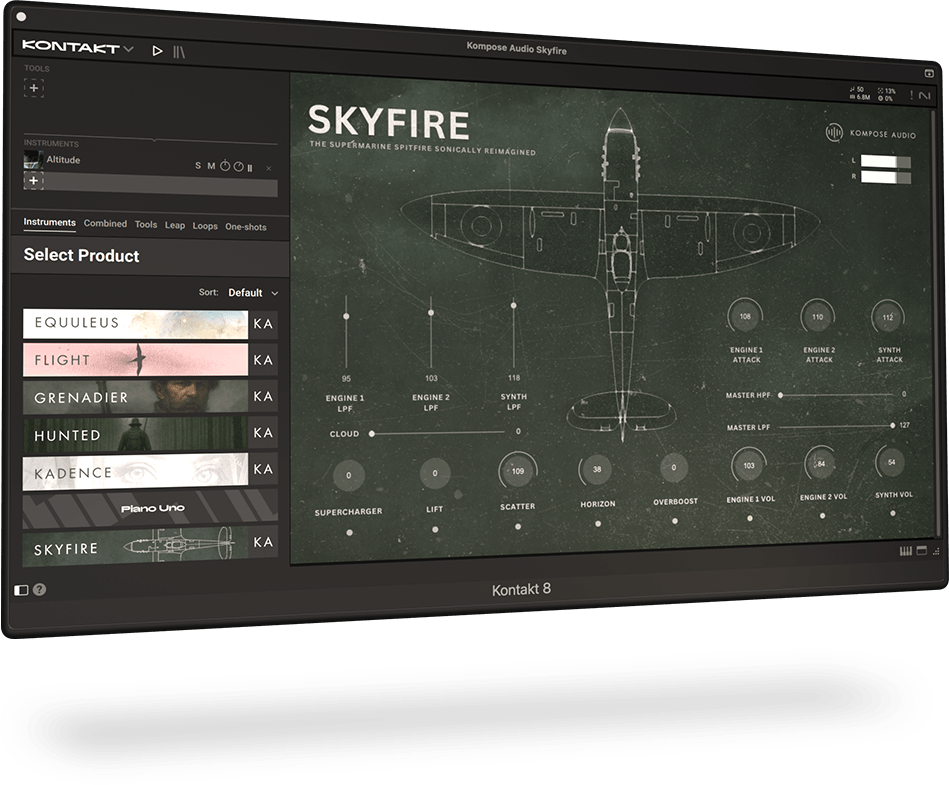This screenshot has height=785, width=949.
Task: Add a new tool slot with plus icon
Action: (34, 88)
